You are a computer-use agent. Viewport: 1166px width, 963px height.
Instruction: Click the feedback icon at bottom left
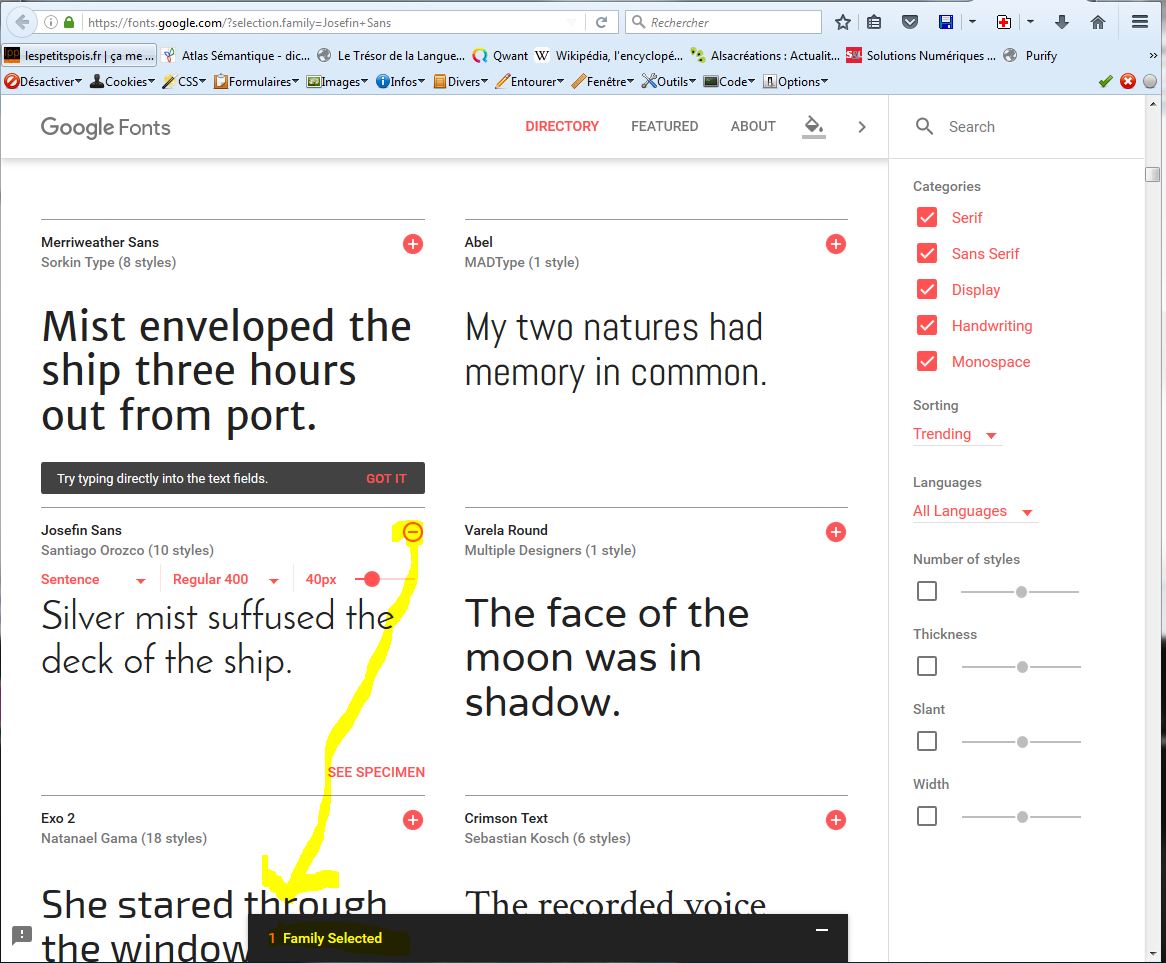[x=22, y=936]
